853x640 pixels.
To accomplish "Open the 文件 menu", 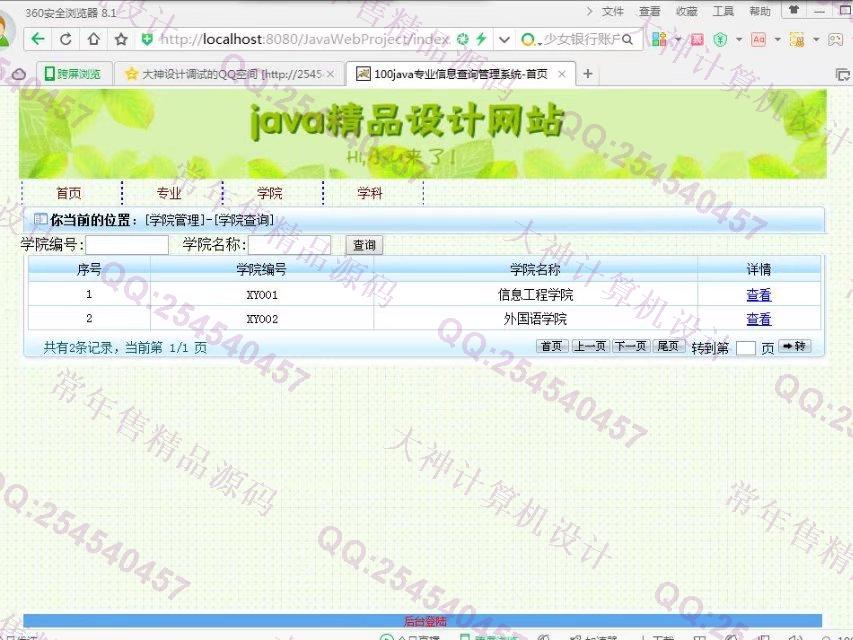I will (x=612, y=11).
